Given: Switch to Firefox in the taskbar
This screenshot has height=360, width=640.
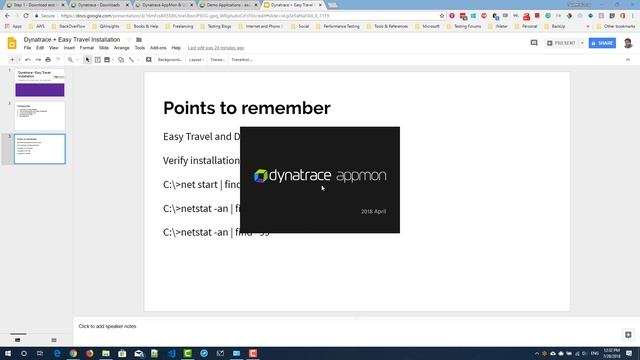Looking at the screenshot, I should point(89,353).
